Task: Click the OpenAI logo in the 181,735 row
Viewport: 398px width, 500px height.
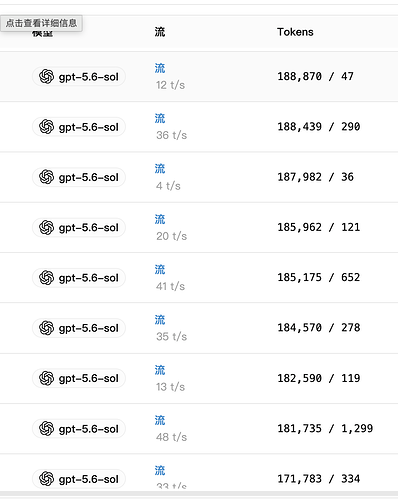Action: 46,429
